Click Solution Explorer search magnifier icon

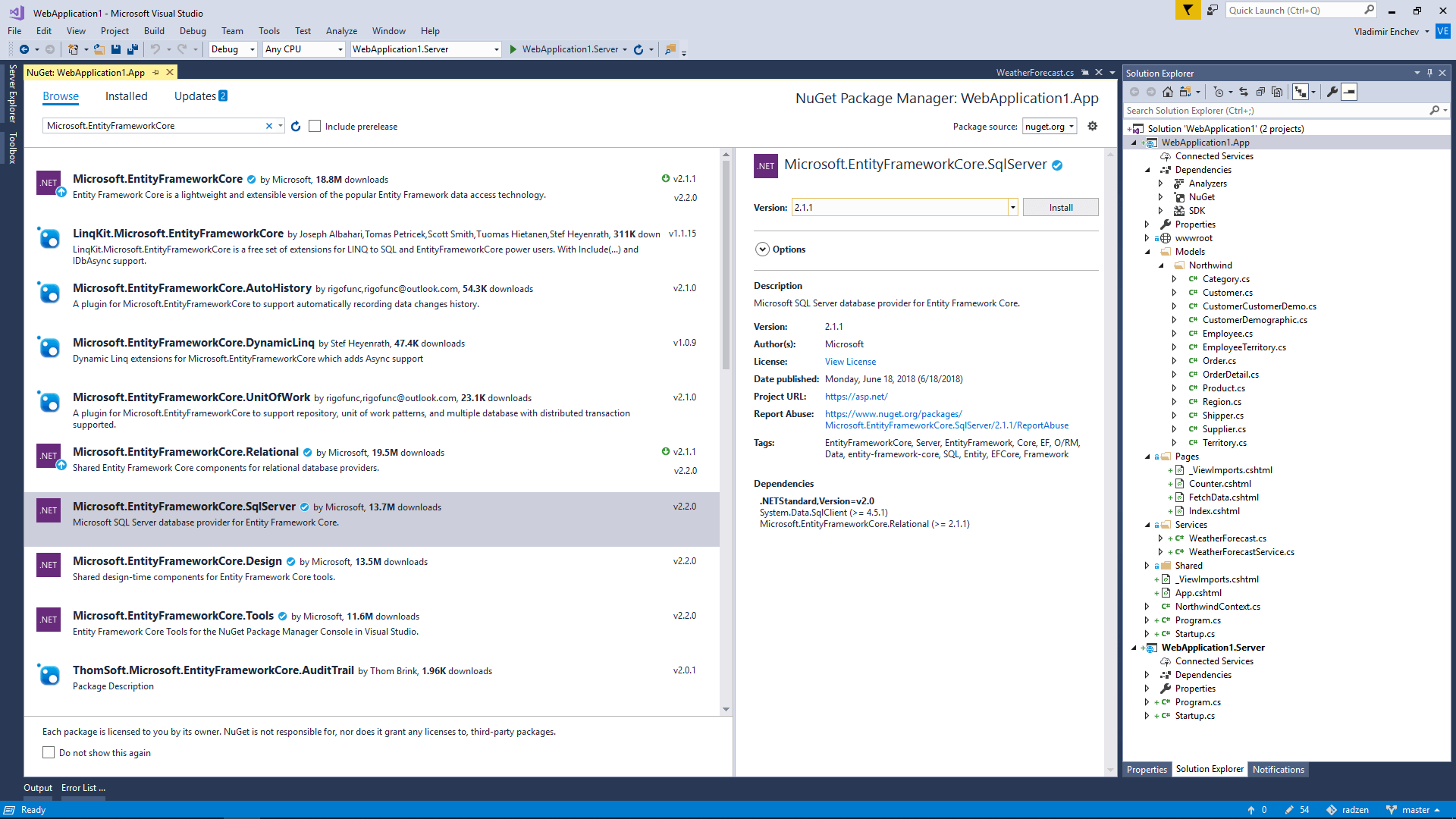(x=1434, y=111)
